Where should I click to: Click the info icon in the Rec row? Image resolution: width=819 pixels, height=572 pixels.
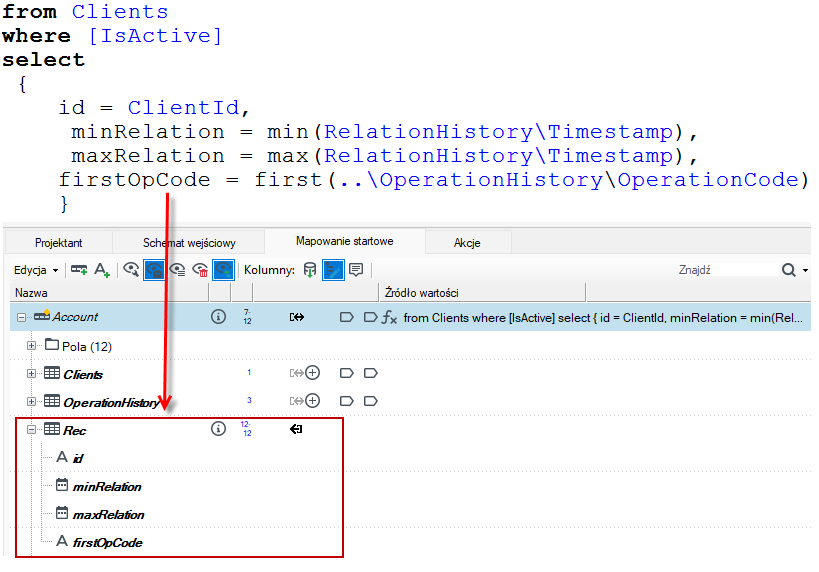point(218,429)
